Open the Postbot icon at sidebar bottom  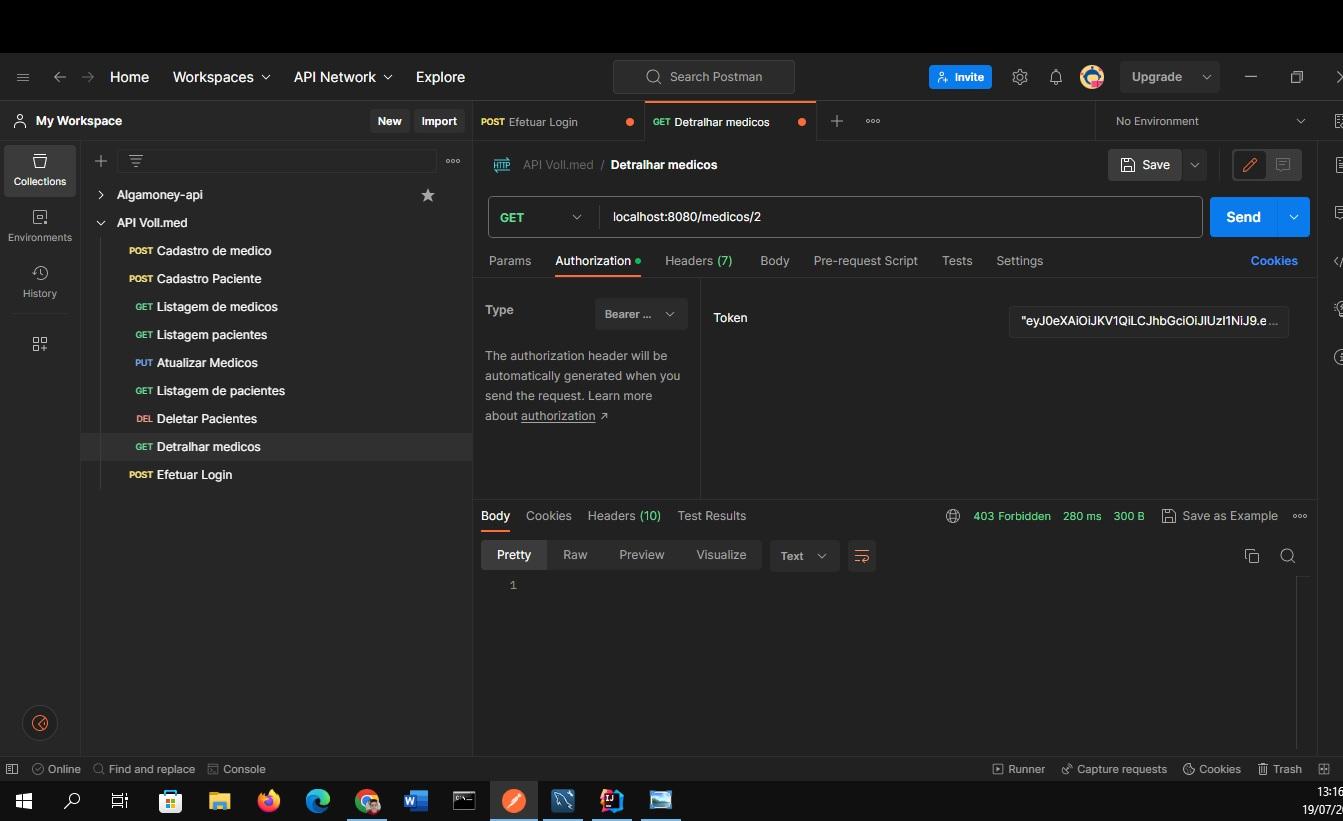40,723
